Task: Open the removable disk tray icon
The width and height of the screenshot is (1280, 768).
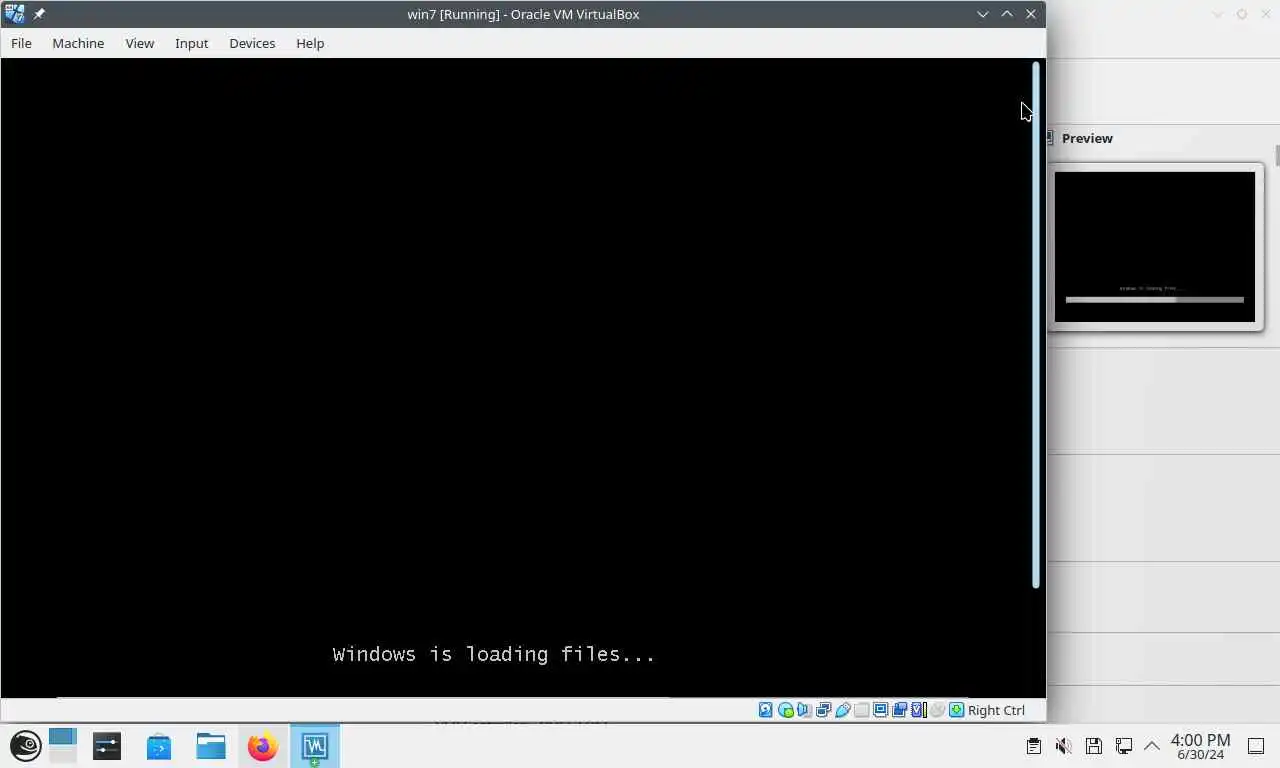Action: 1094,746
